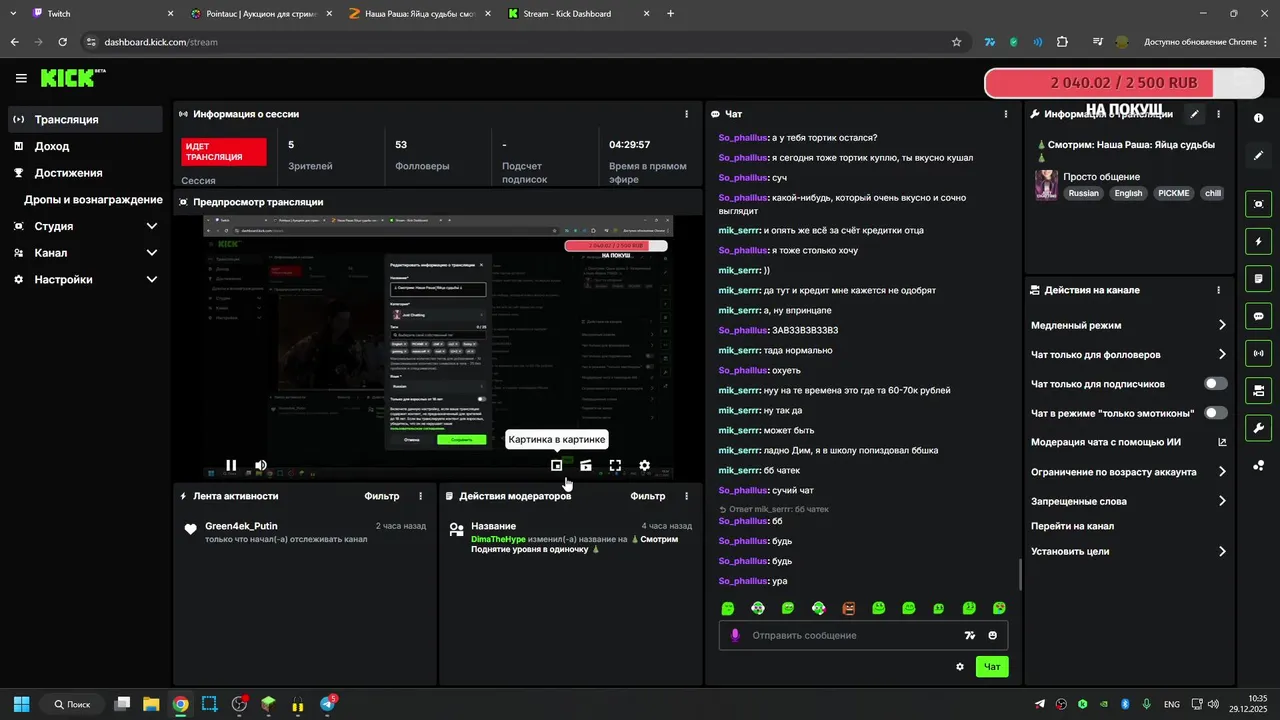Open Чат только для фолловеров options

[x=1129, y=354]
